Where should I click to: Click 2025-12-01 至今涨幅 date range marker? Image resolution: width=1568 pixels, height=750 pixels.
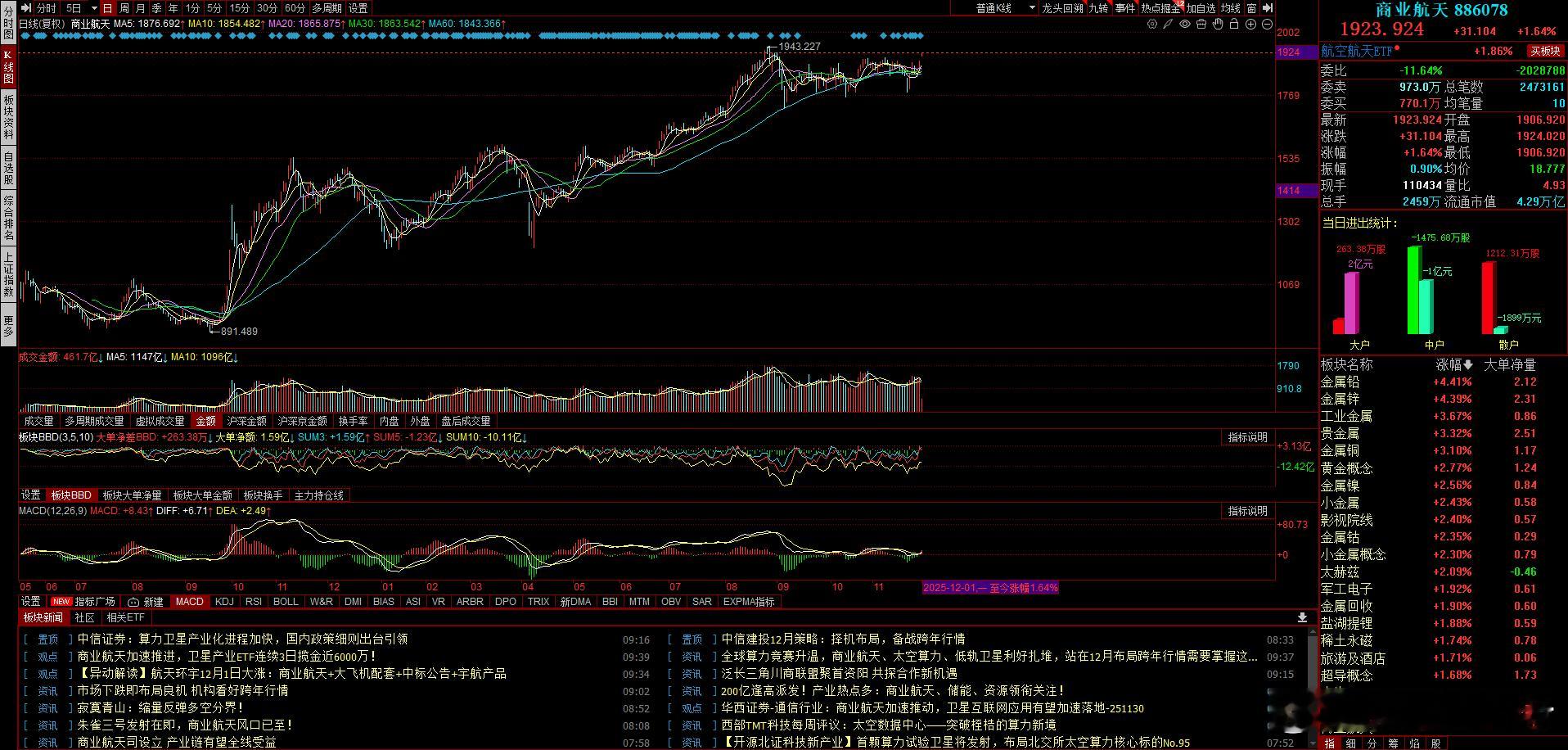click(990, 588)
